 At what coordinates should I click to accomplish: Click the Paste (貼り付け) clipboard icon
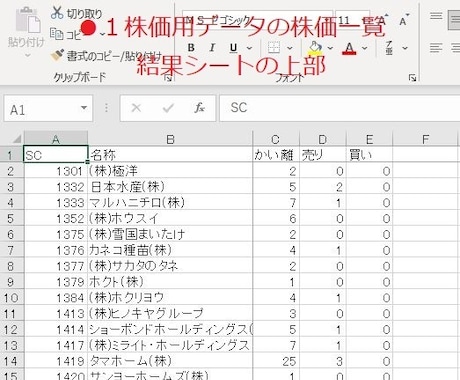28,21
